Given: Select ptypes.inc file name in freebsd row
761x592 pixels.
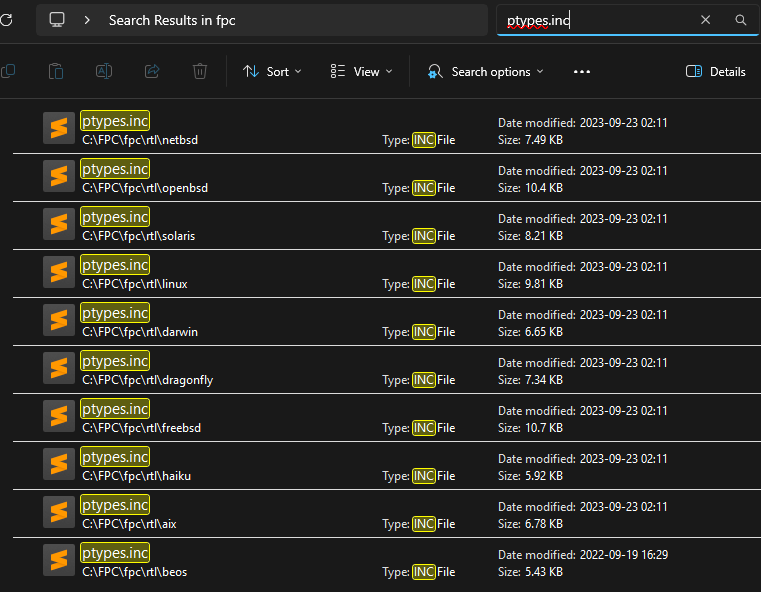Looking at the screenshot, I should [115, 409].
